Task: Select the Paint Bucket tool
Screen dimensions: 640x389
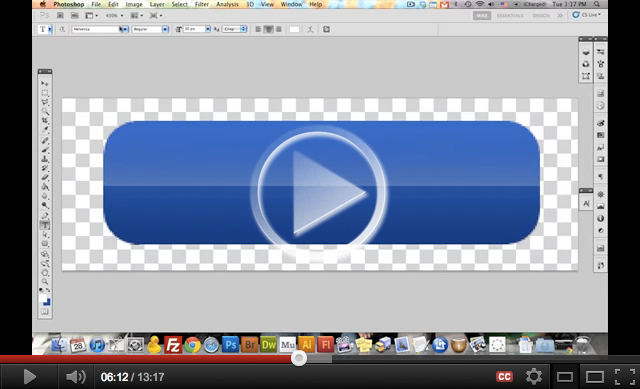Action: tap(44, 187)
